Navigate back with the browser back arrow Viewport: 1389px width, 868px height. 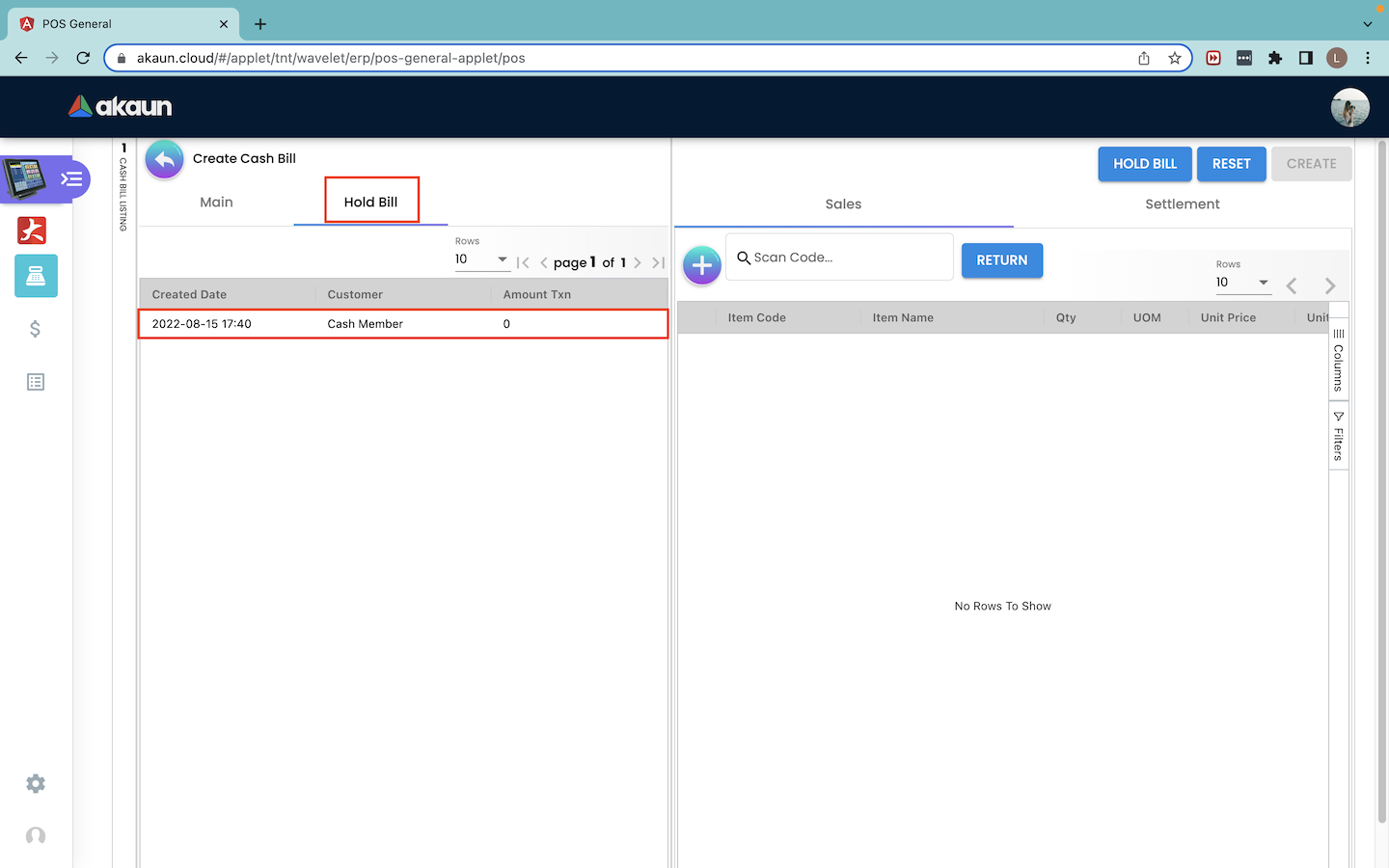(21, 58)
